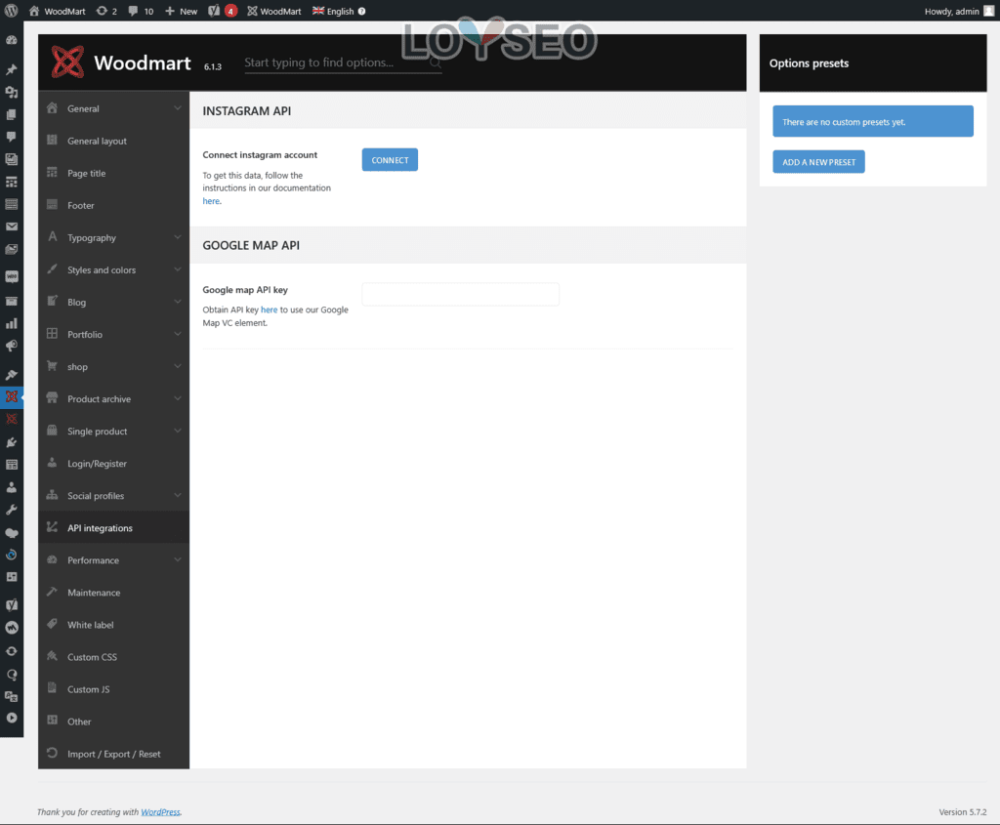The image size is (1000, 825).
Task: Expand the General section chevron
Action: [x=177, y=108]
